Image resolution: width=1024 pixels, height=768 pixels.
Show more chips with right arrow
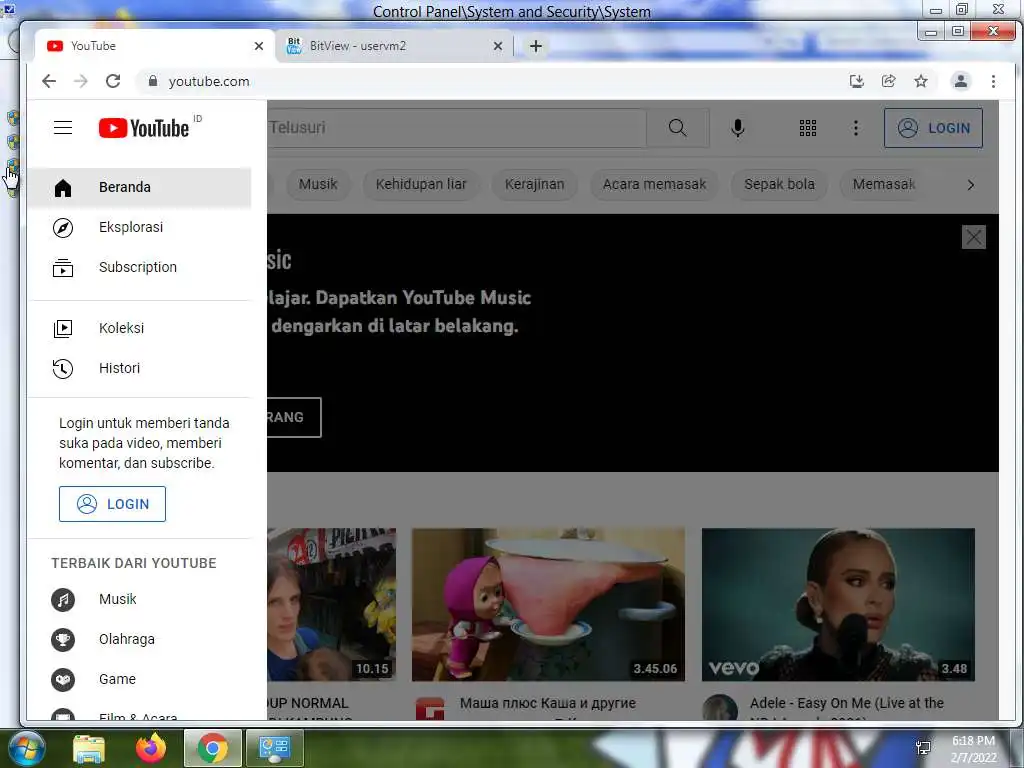pos(970,185)
